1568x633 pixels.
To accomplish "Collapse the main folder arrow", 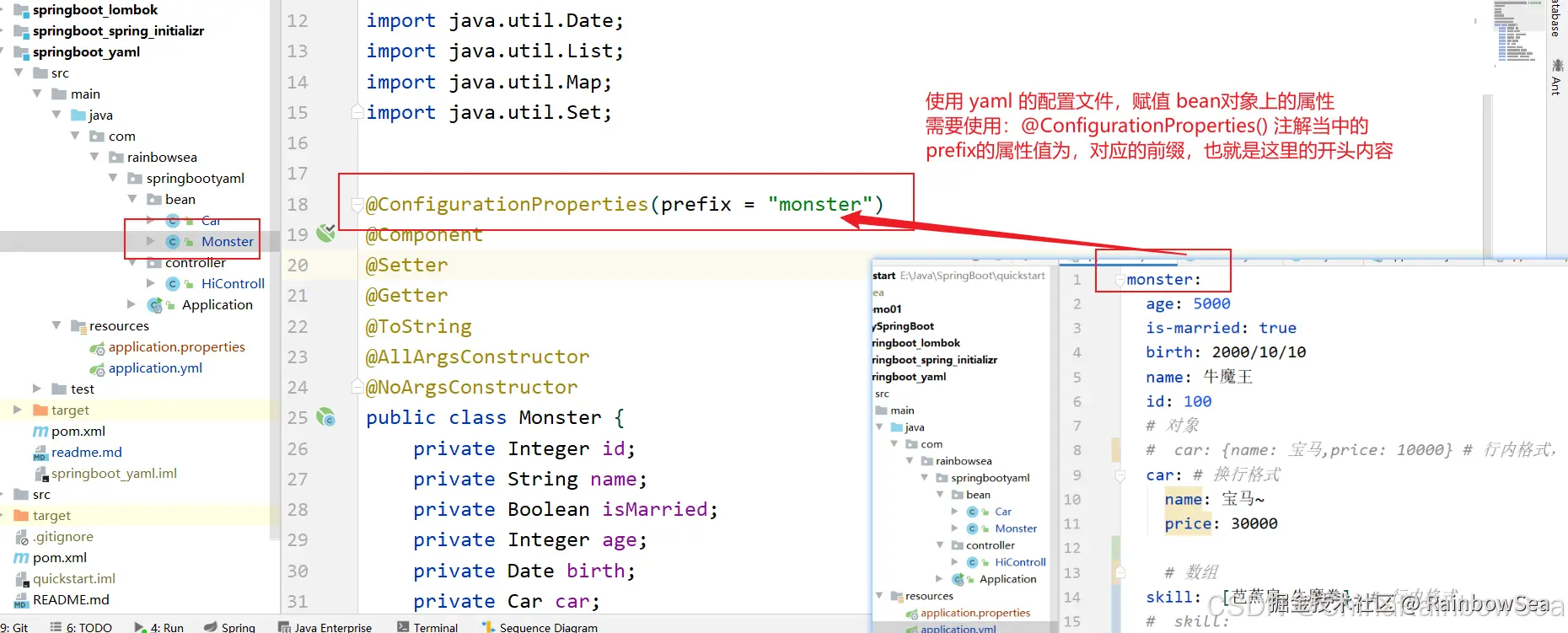I will (x=37, y=94).
